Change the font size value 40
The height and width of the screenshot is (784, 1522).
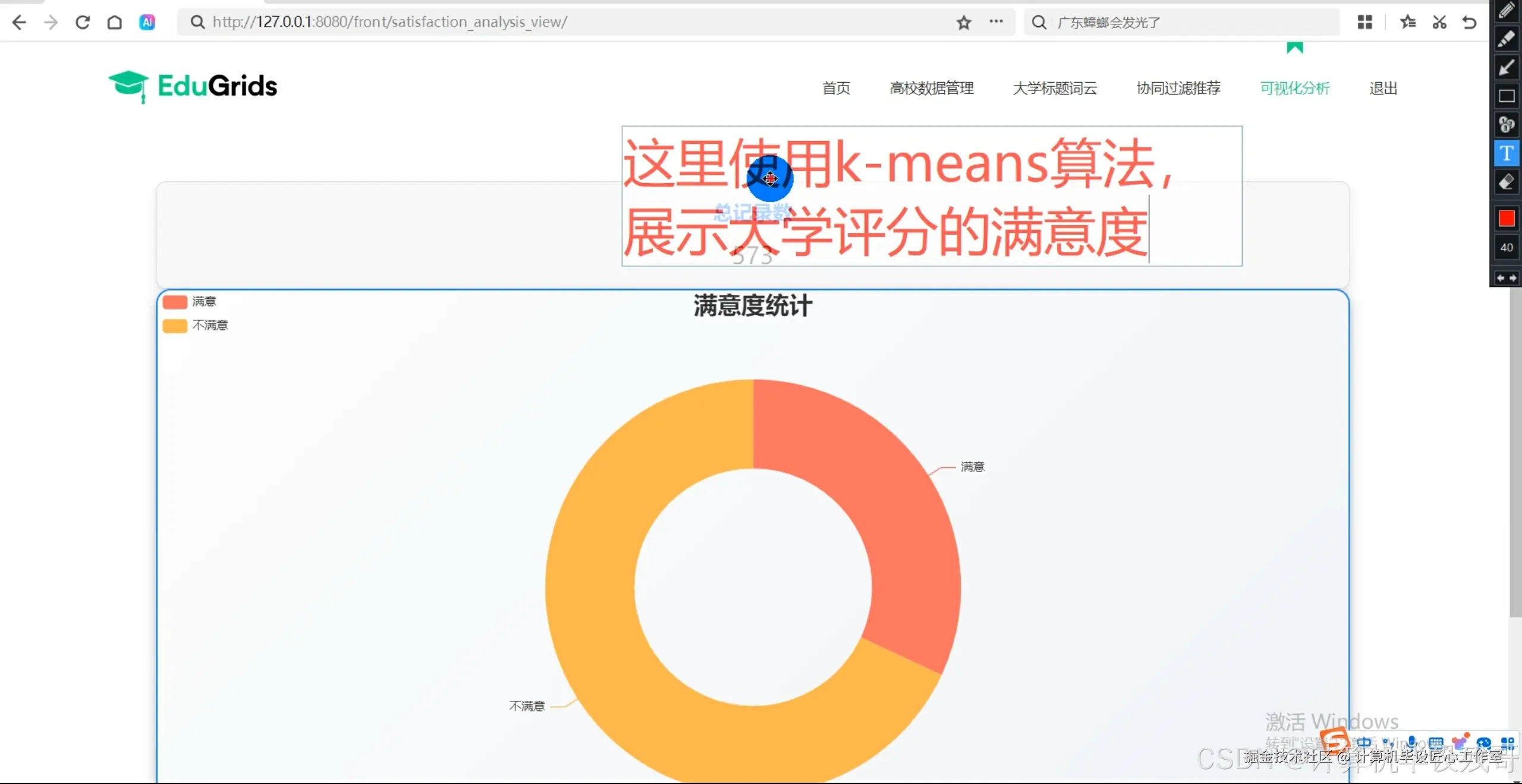[1507, 248]
